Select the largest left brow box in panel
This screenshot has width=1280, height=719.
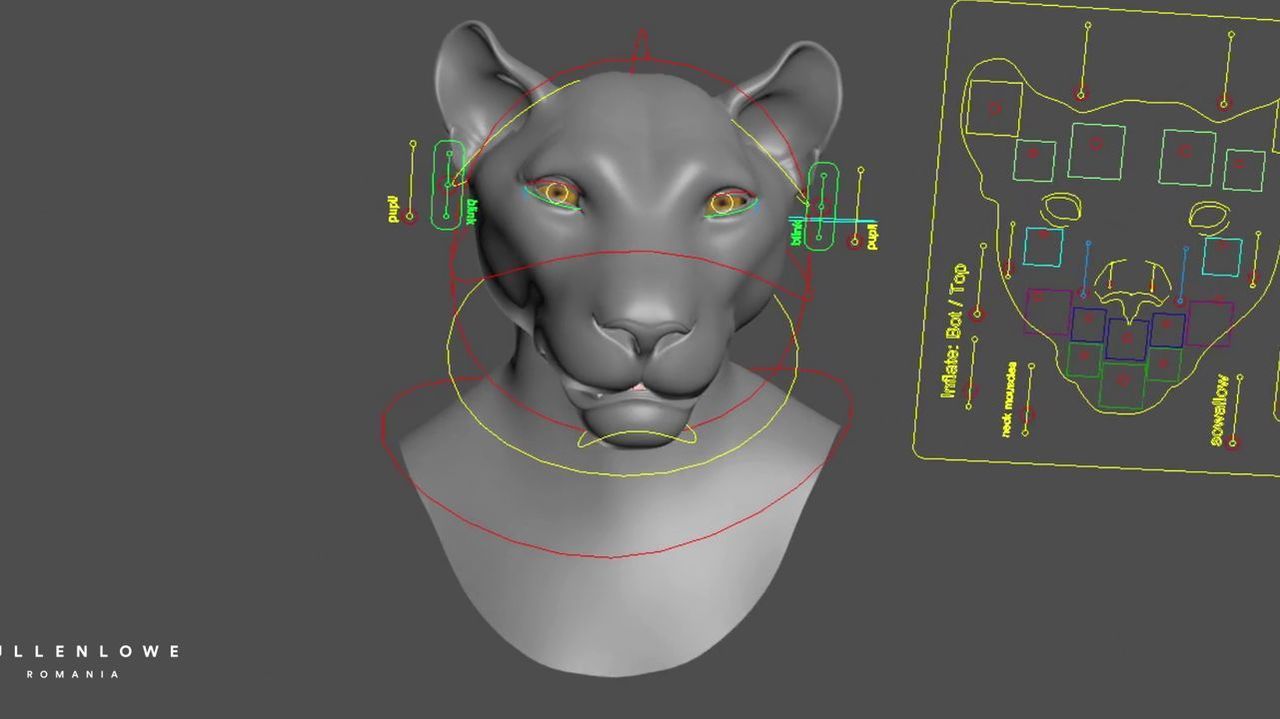(1097, 150)
